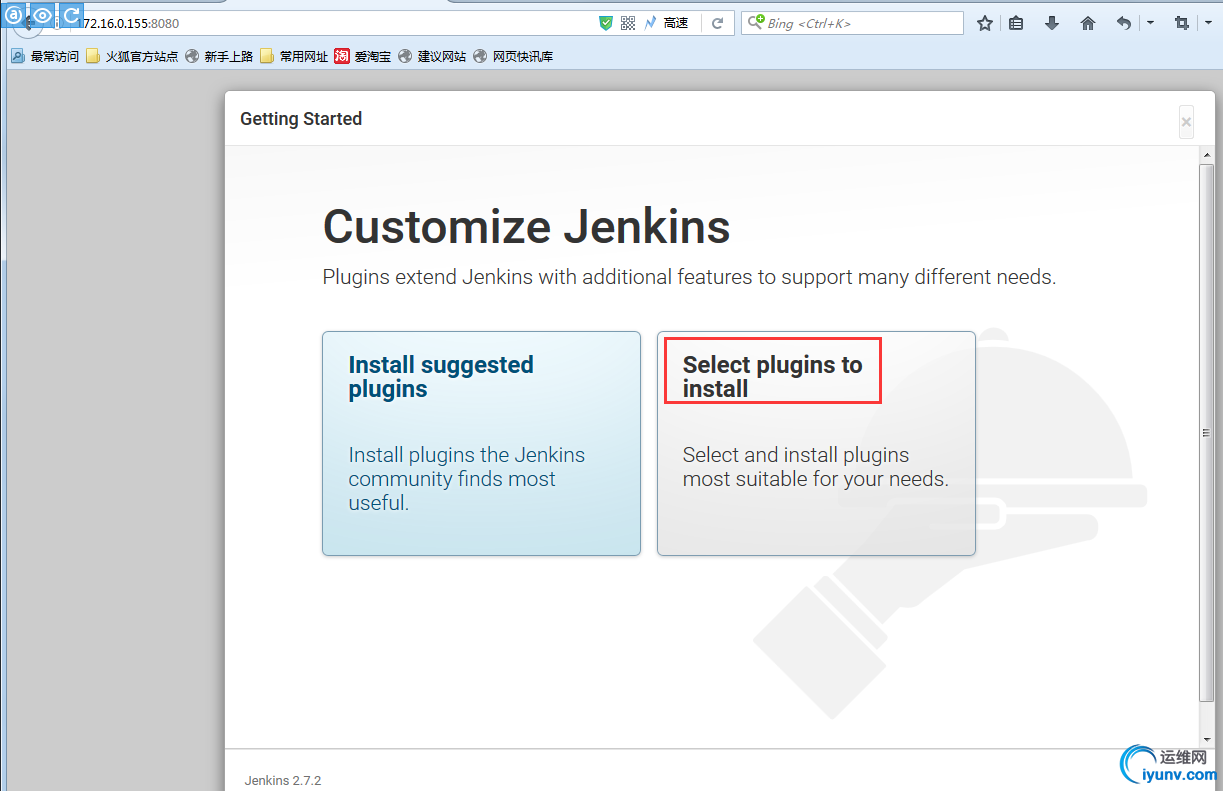Click the overlay refresh icon at top left
This screenshot has width=1223, height=791.
click(x=71, y=15)
